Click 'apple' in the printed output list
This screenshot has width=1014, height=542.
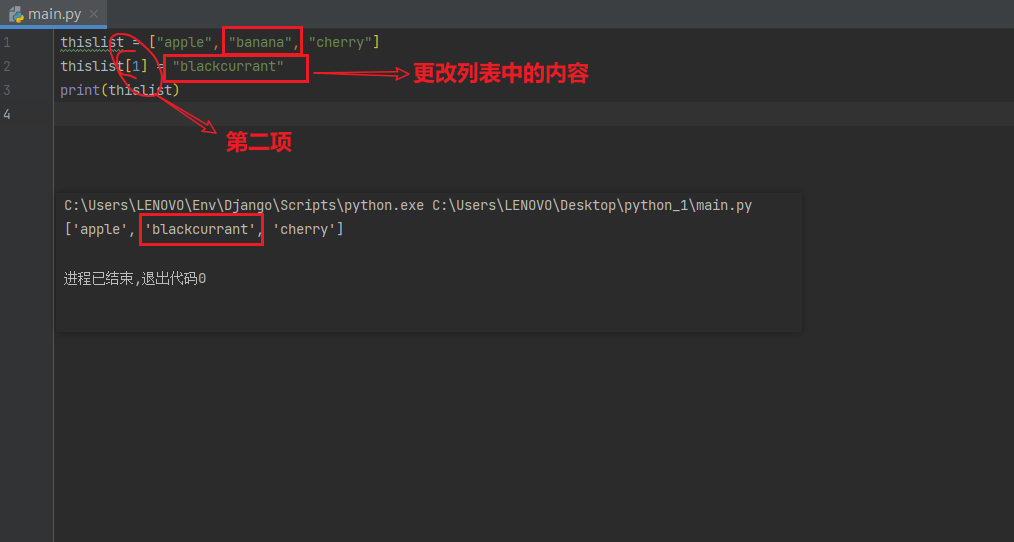(x=100, y=230)
